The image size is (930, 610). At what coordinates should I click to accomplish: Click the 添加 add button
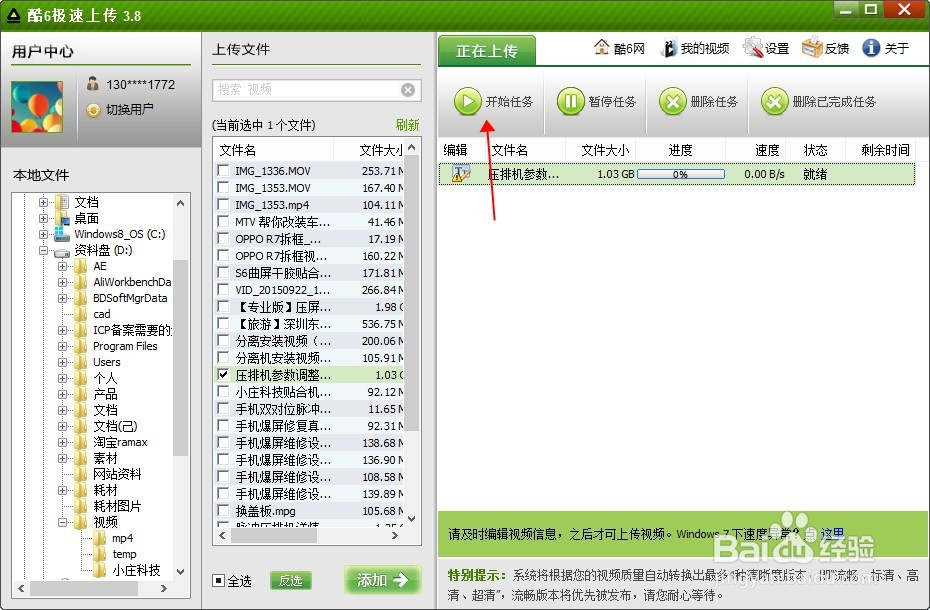tap(383, 580)
